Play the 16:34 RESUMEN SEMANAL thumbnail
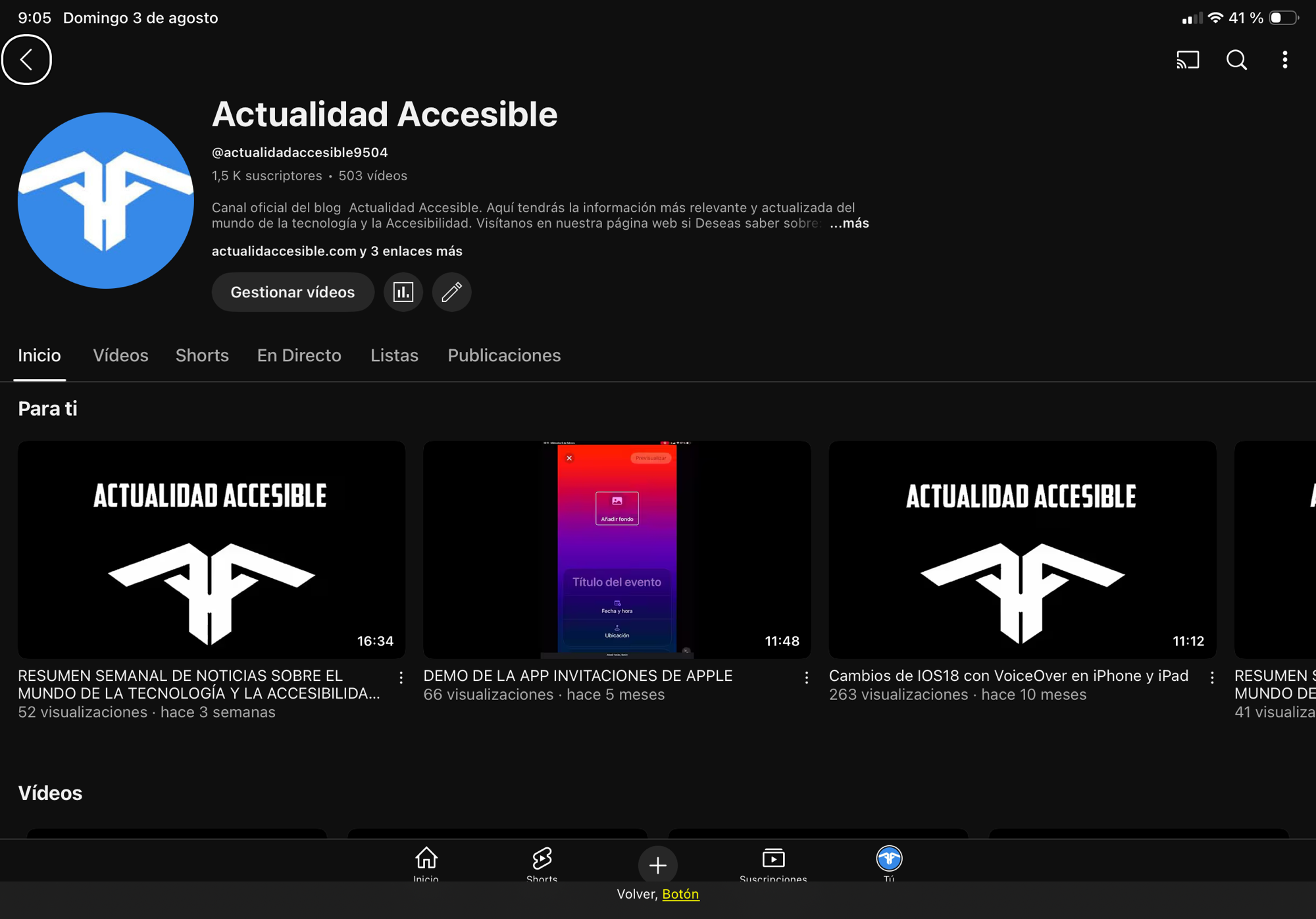 [211, 550]
